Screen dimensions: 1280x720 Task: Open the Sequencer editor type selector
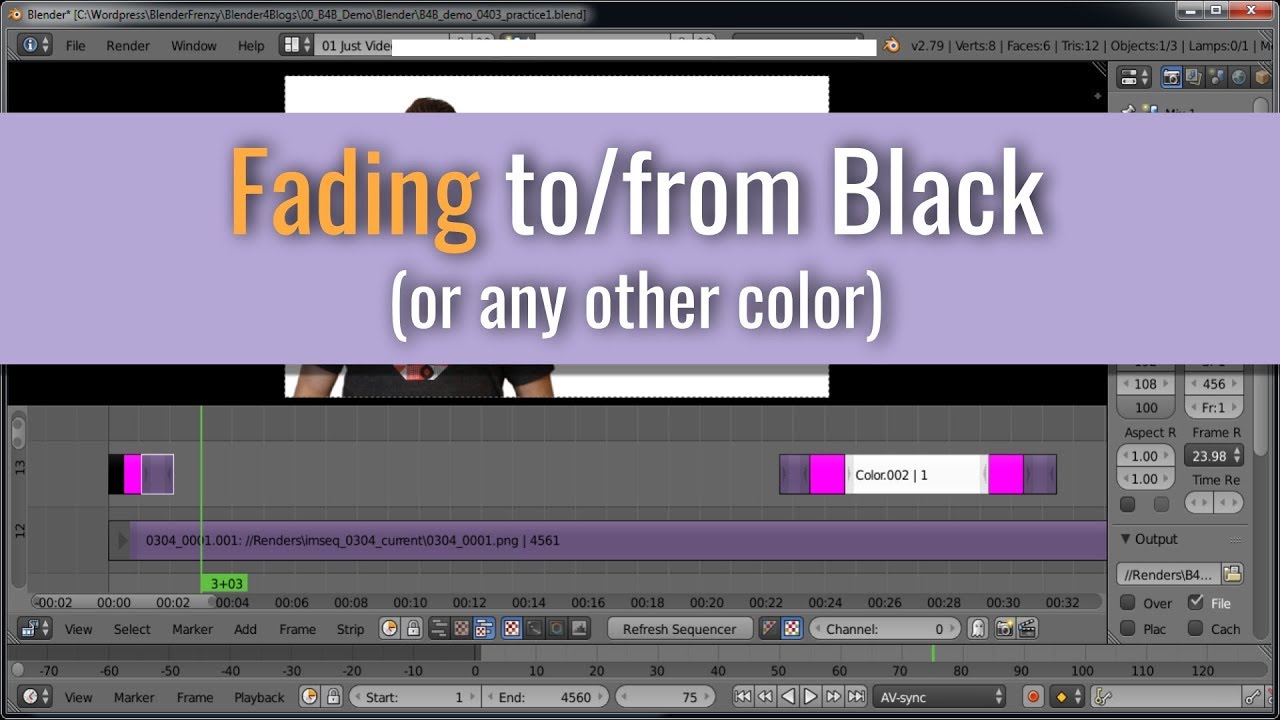pos(35,629)
